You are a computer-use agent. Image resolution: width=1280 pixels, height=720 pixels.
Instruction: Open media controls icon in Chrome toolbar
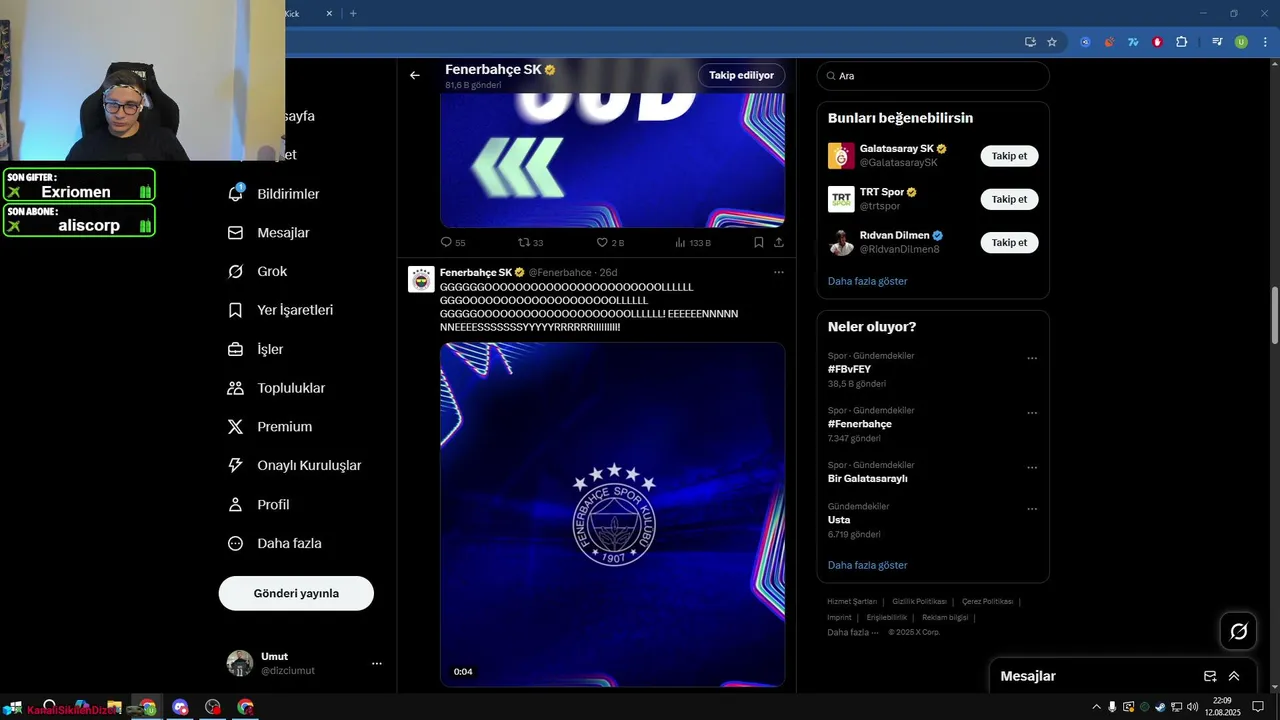point(1217,42)
